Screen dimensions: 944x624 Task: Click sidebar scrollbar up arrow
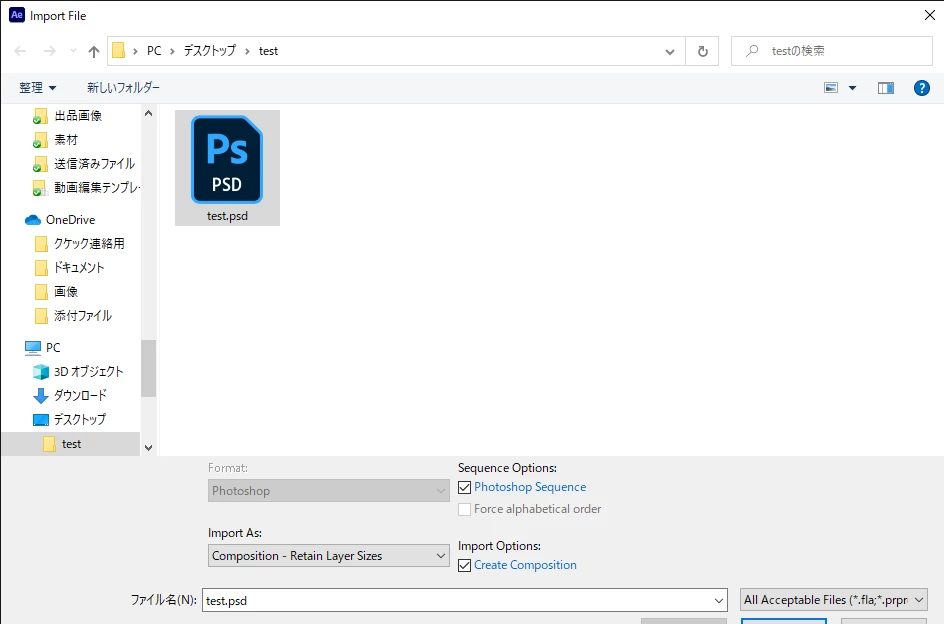(x=149, y=113)
